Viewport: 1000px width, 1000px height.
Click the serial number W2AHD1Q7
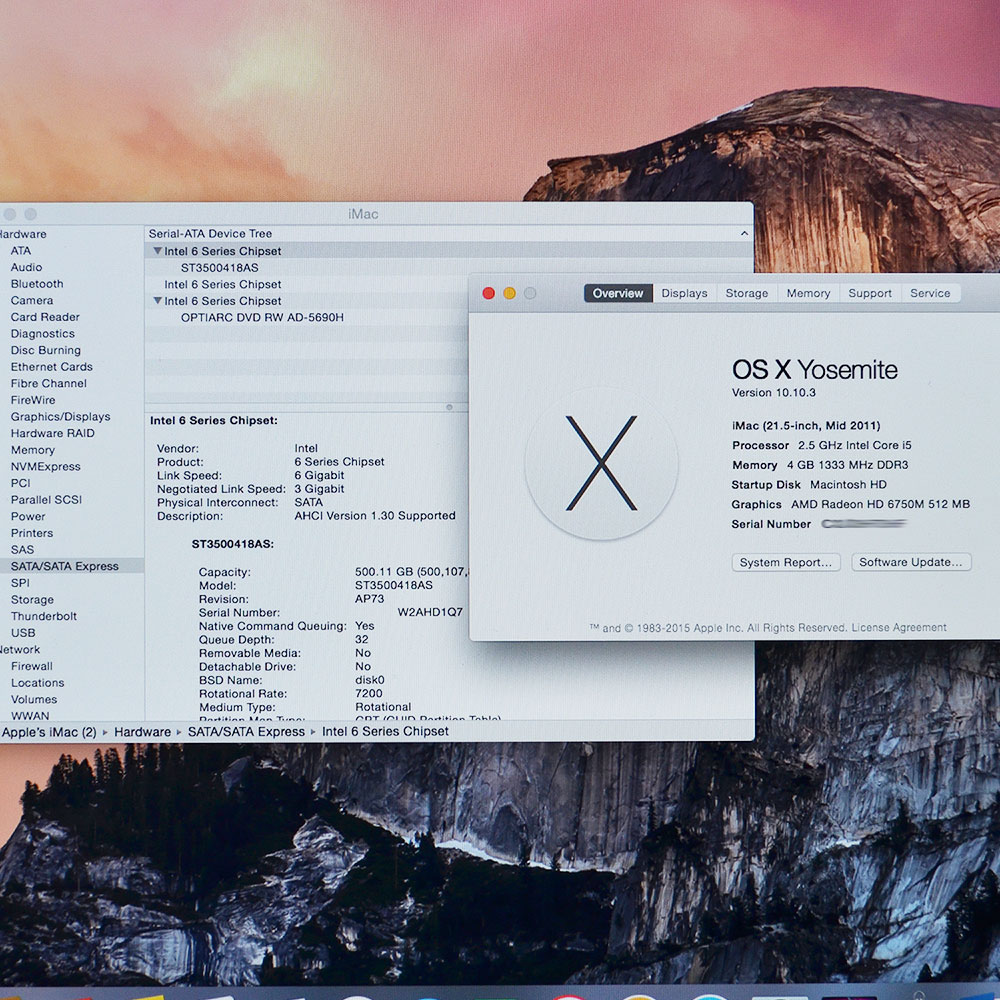pos(430,612)
